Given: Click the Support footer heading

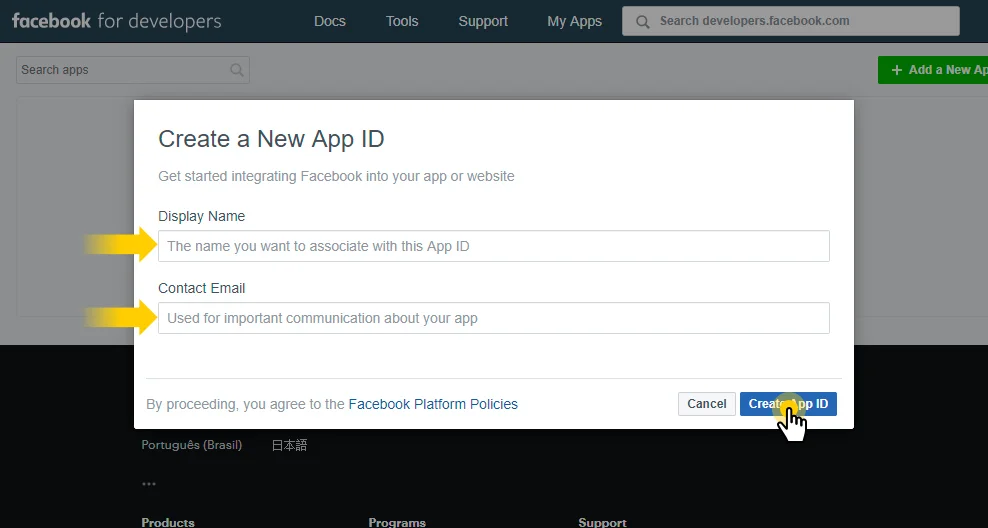Looking at the screenshot, I should pyautogui.click(x=602, y=522).
